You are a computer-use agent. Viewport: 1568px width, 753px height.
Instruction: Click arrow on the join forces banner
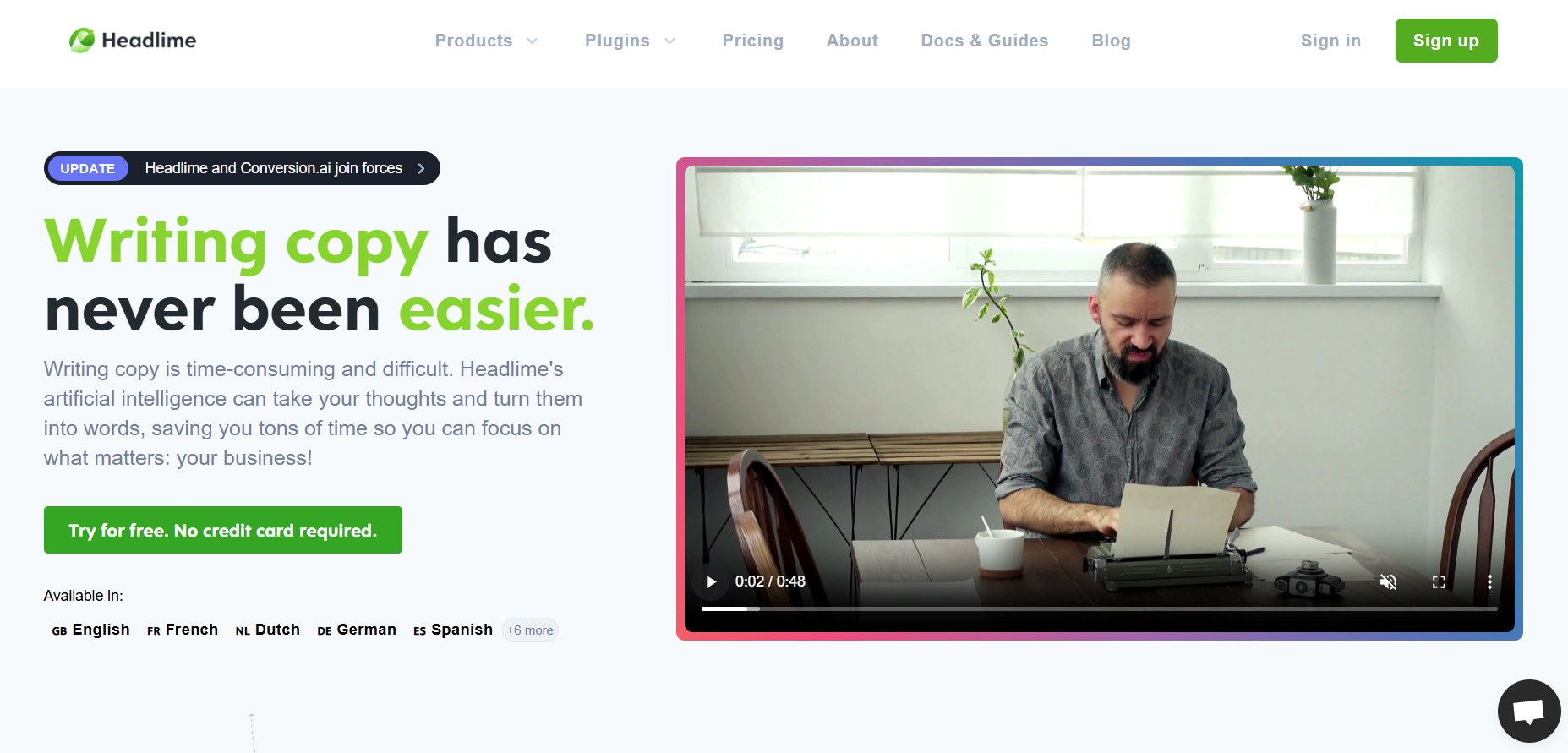(421, 168)
